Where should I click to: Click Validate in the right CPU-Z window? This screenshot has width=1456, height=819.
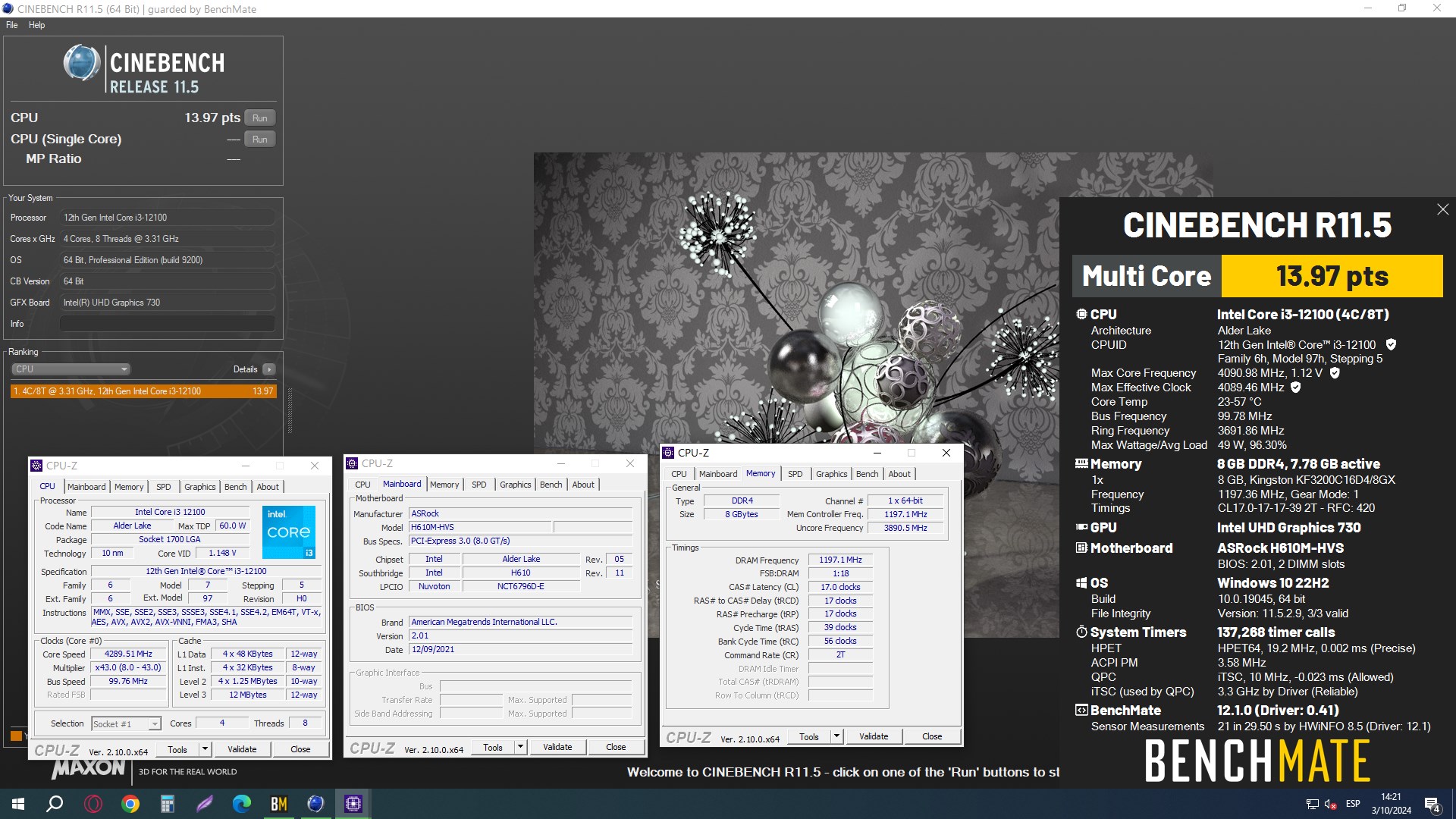point(874,736)
